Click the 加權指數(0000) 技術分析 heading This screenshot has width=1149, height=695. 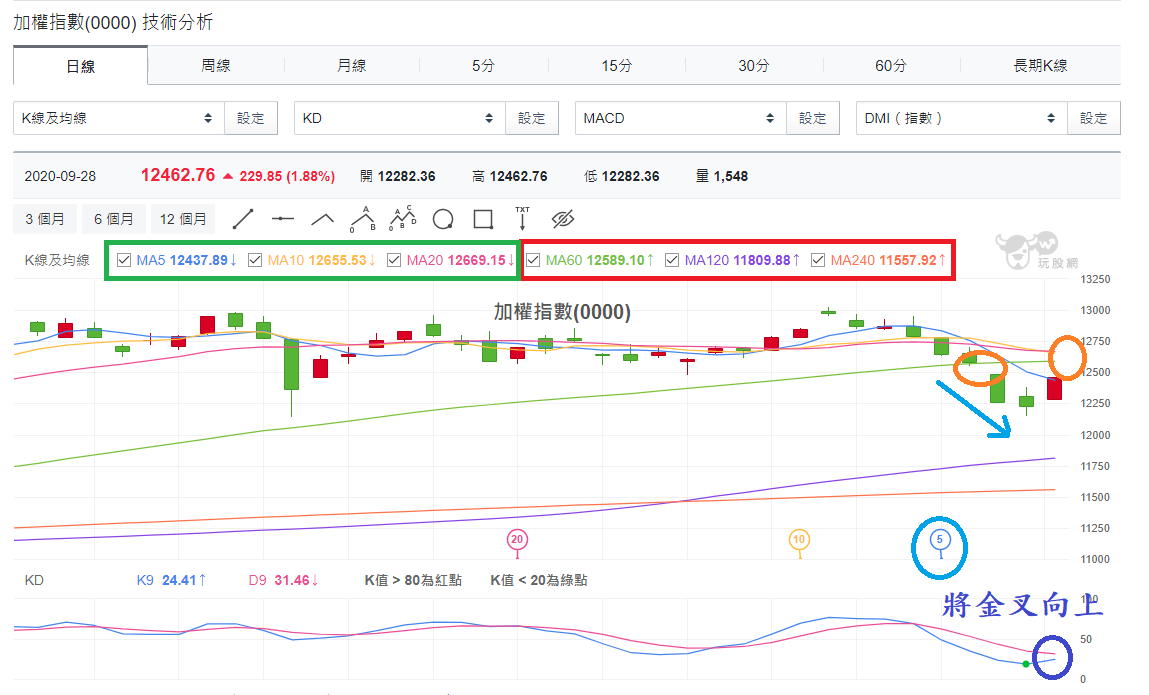point(113,22)
